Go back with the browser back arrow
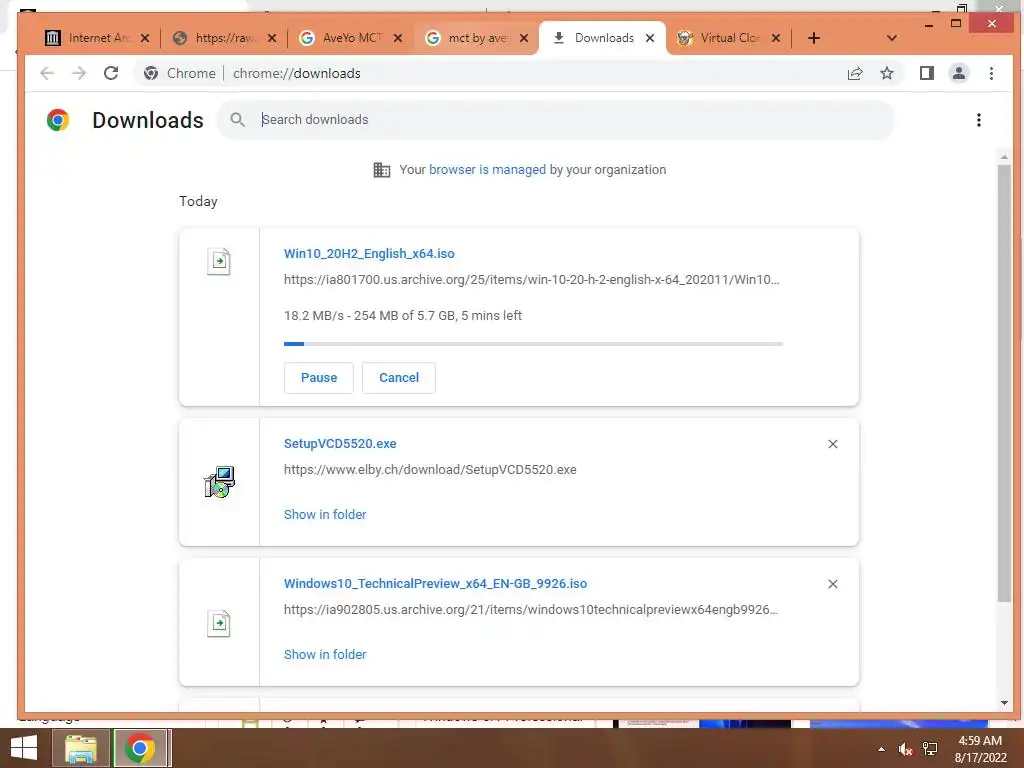The image size is (1024, 768). click(47, 73)
